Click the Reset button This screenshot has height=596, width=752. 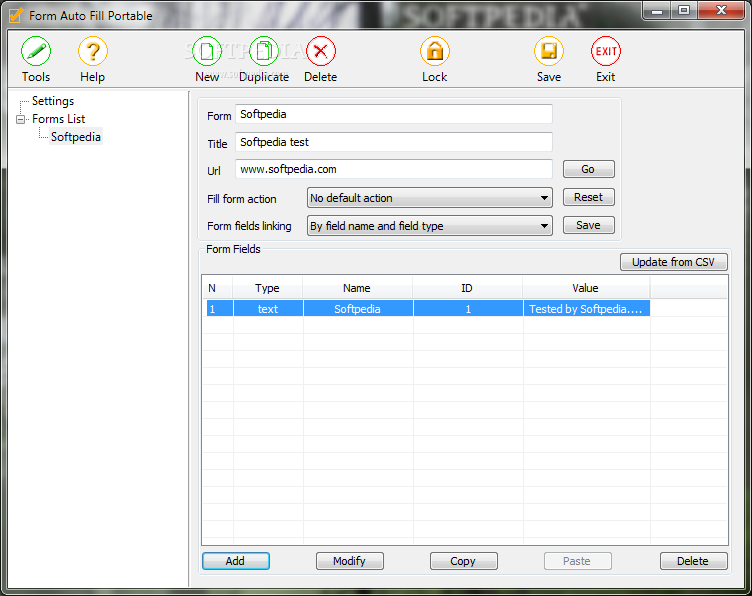588,197
